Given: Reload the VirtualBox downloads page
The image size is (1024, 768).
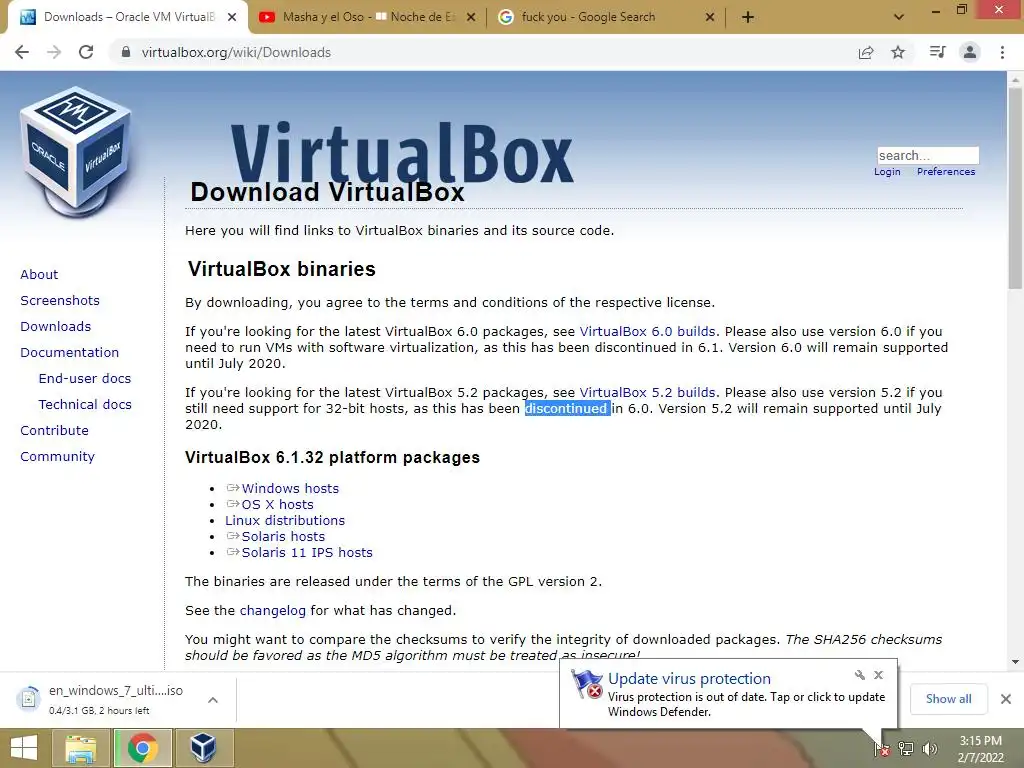Looking at the screenshot, I should pyautogui.click(x=86, y=52).
